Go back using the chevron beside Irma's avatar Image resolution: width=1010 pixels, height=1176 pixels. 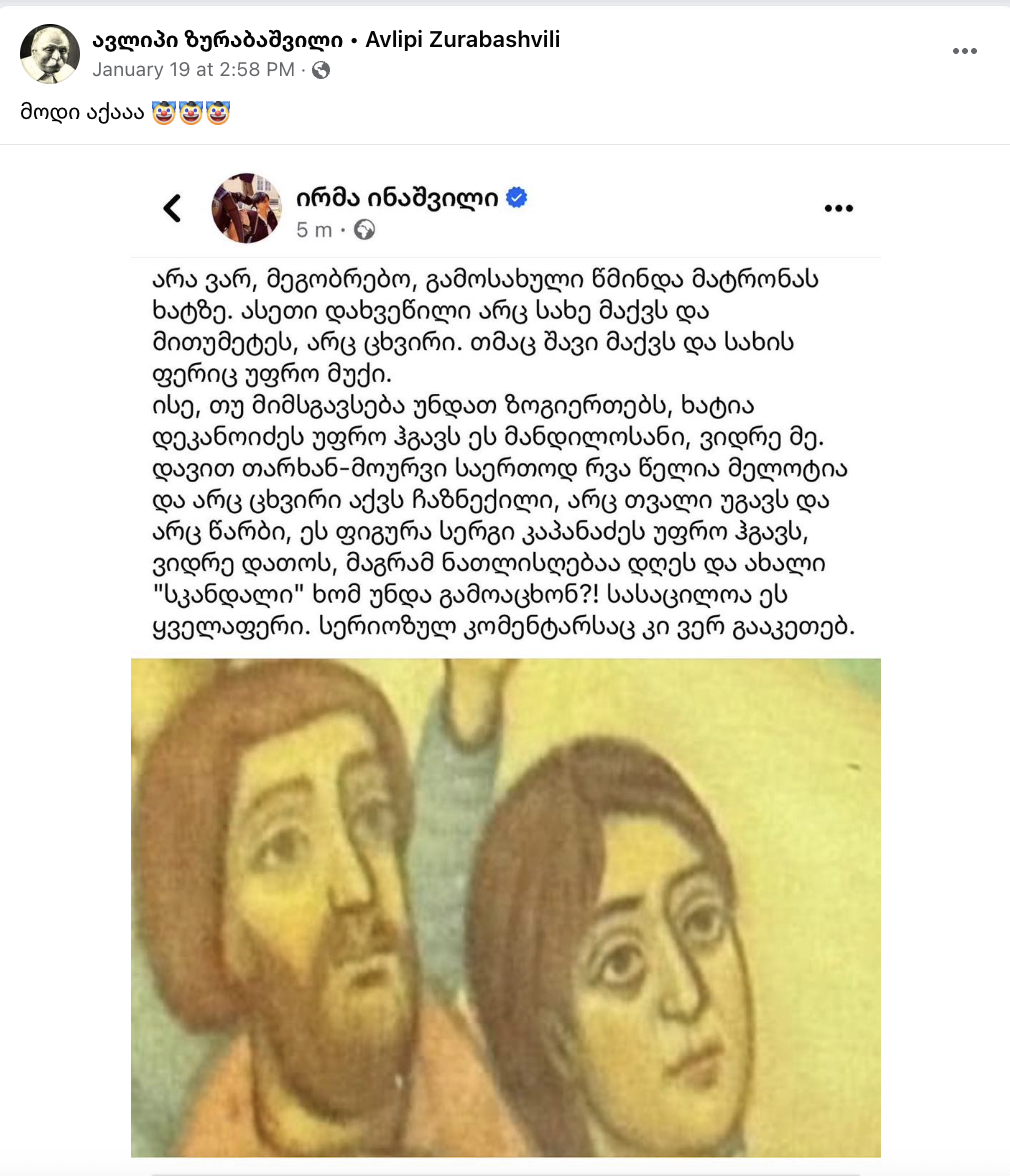[172, 208]
